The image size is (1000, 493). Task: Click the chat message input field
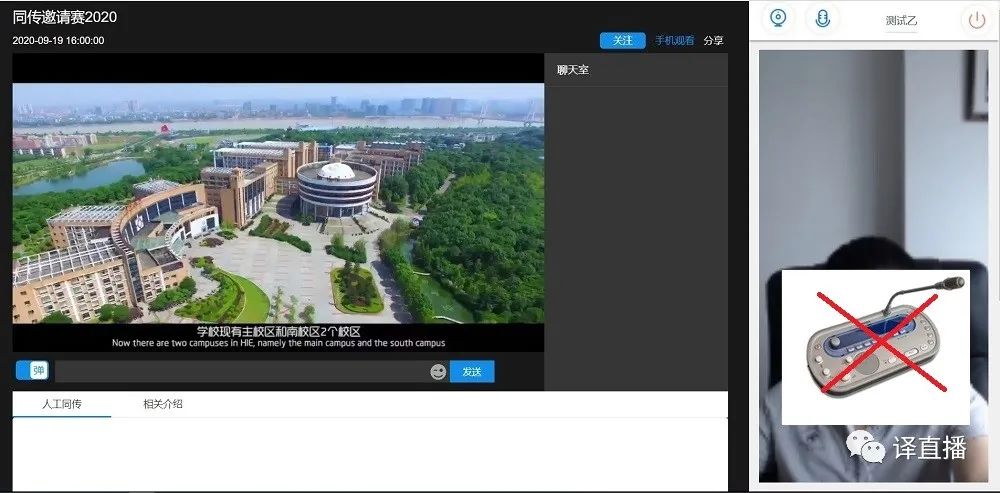click(242, 371)
